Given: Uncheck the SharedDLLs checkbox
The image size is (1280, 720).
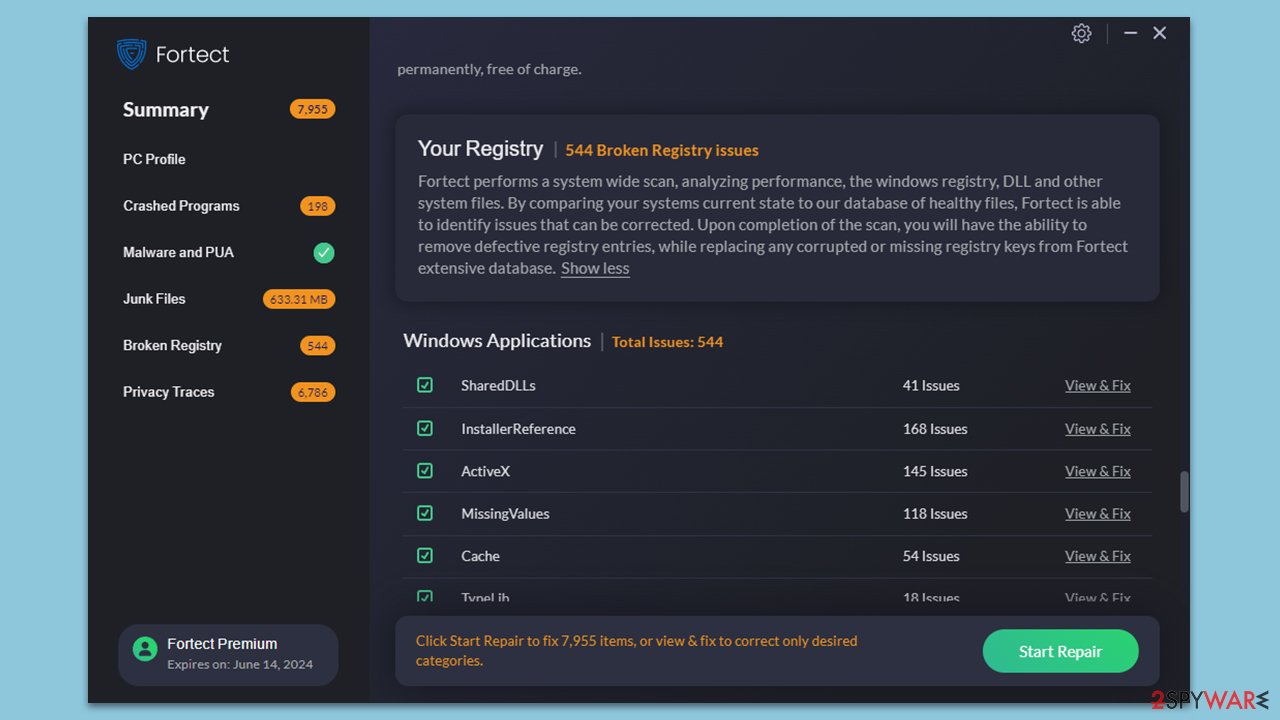Looking at the screenshot, I should click(425, 385).
